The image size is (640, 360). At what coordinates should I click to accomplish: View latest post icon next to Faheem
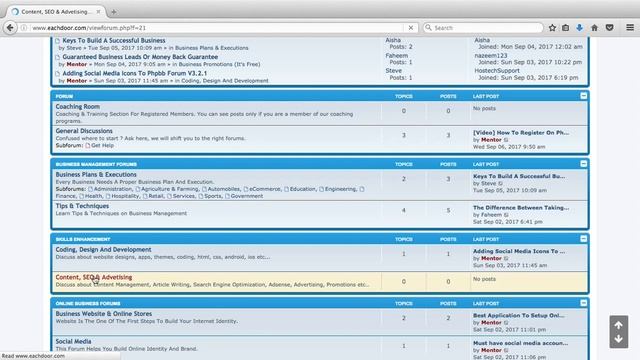click(507, 215)
